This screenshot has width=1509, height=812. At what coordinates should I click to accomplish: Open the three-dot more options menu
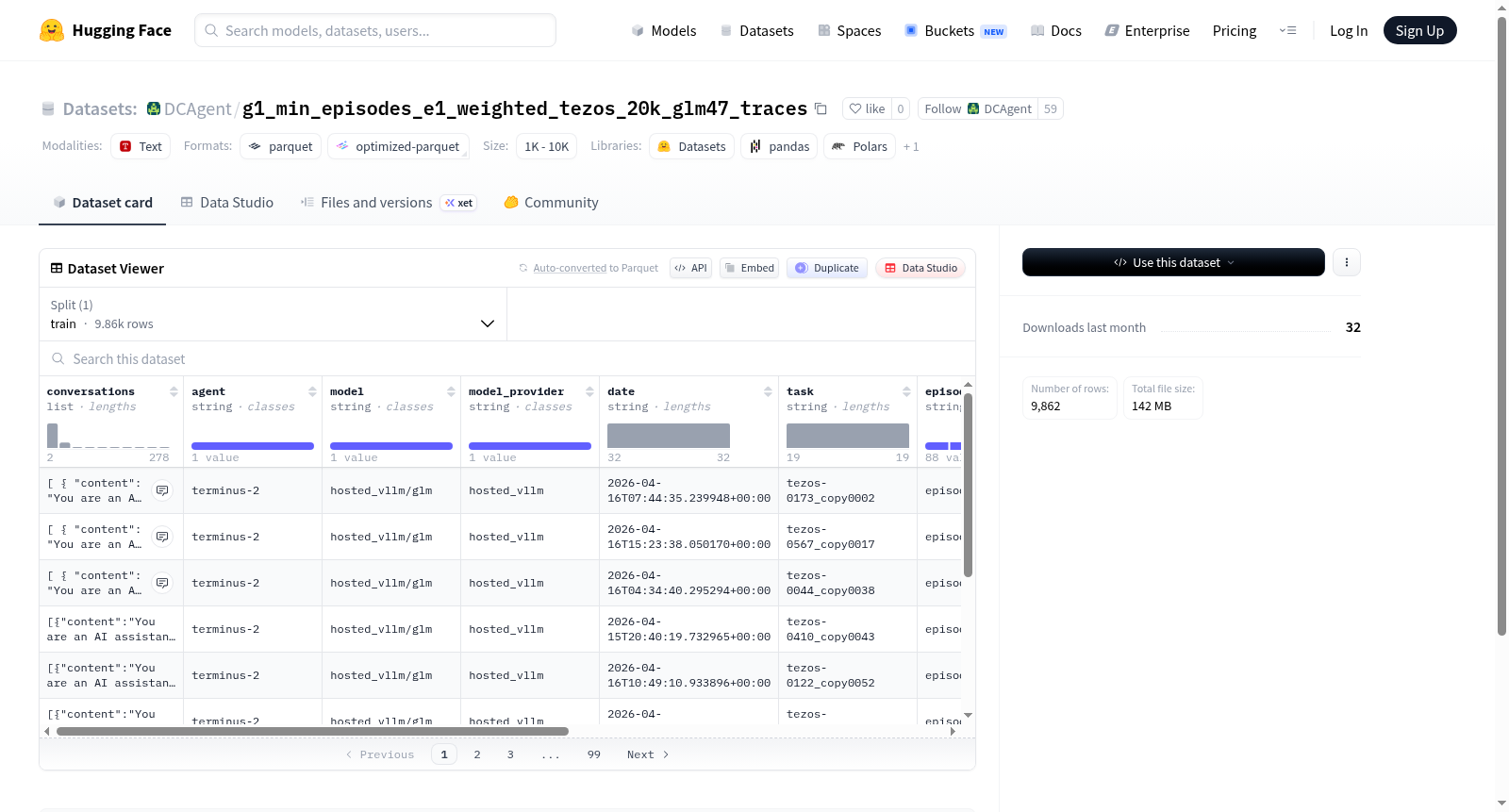(1347, 262)
